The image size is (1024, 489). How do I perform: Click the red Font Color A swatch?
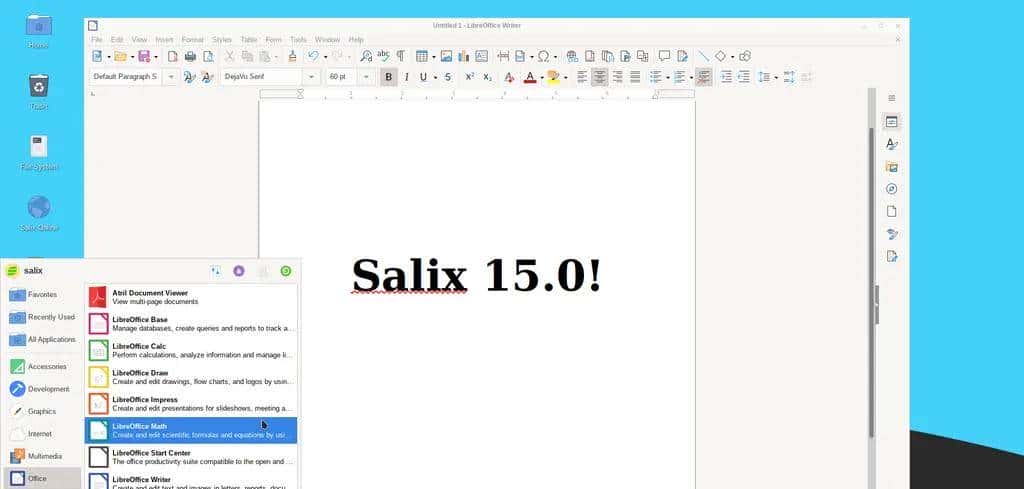click(x=530, y=77)
